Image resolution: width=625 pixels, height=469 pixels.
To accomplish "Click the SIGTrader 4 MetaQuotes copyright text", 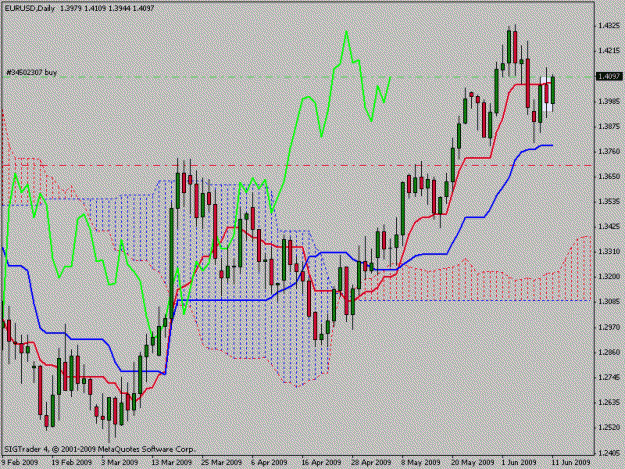I will (98, 449).
